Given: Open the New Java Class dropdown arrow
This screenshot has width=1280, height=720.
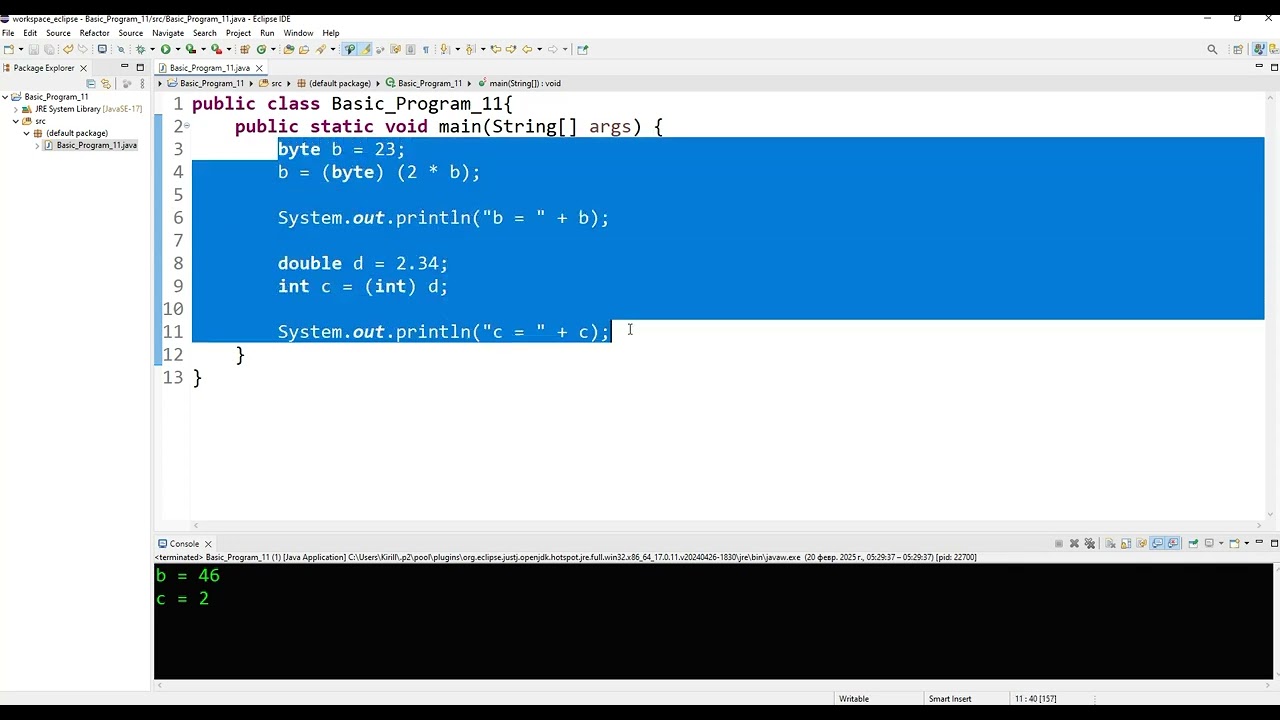Looking at the screenshot, I should (273, 49).
